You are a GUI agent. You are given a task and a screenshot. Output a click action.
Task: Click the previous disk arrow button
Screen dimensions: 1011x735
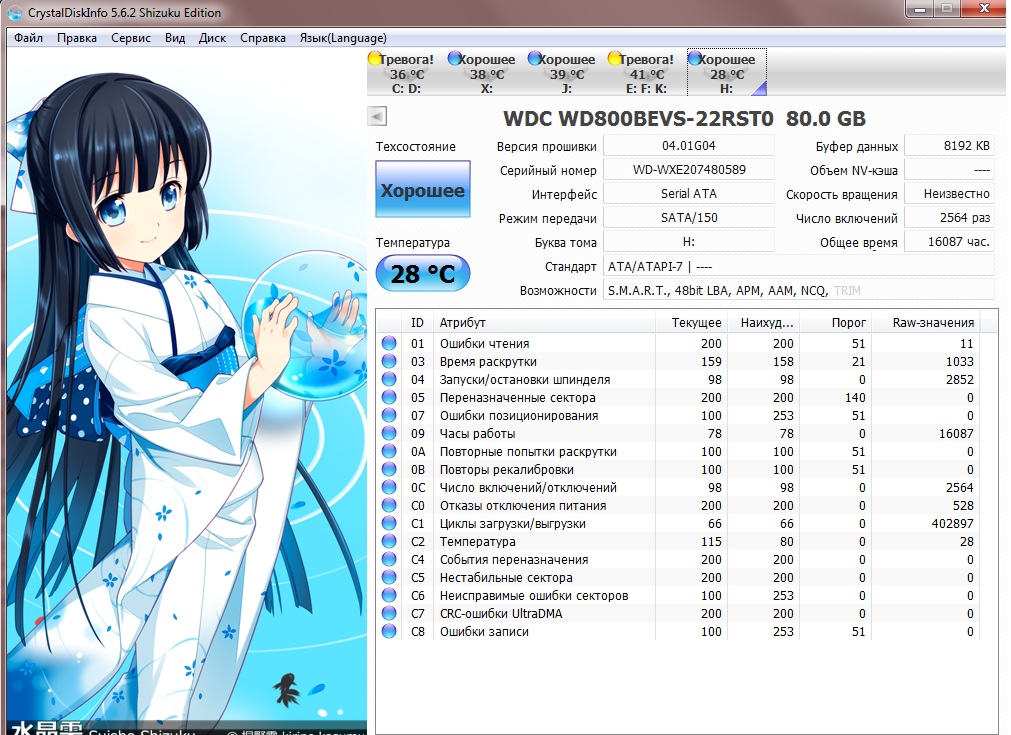click(377, 117)
